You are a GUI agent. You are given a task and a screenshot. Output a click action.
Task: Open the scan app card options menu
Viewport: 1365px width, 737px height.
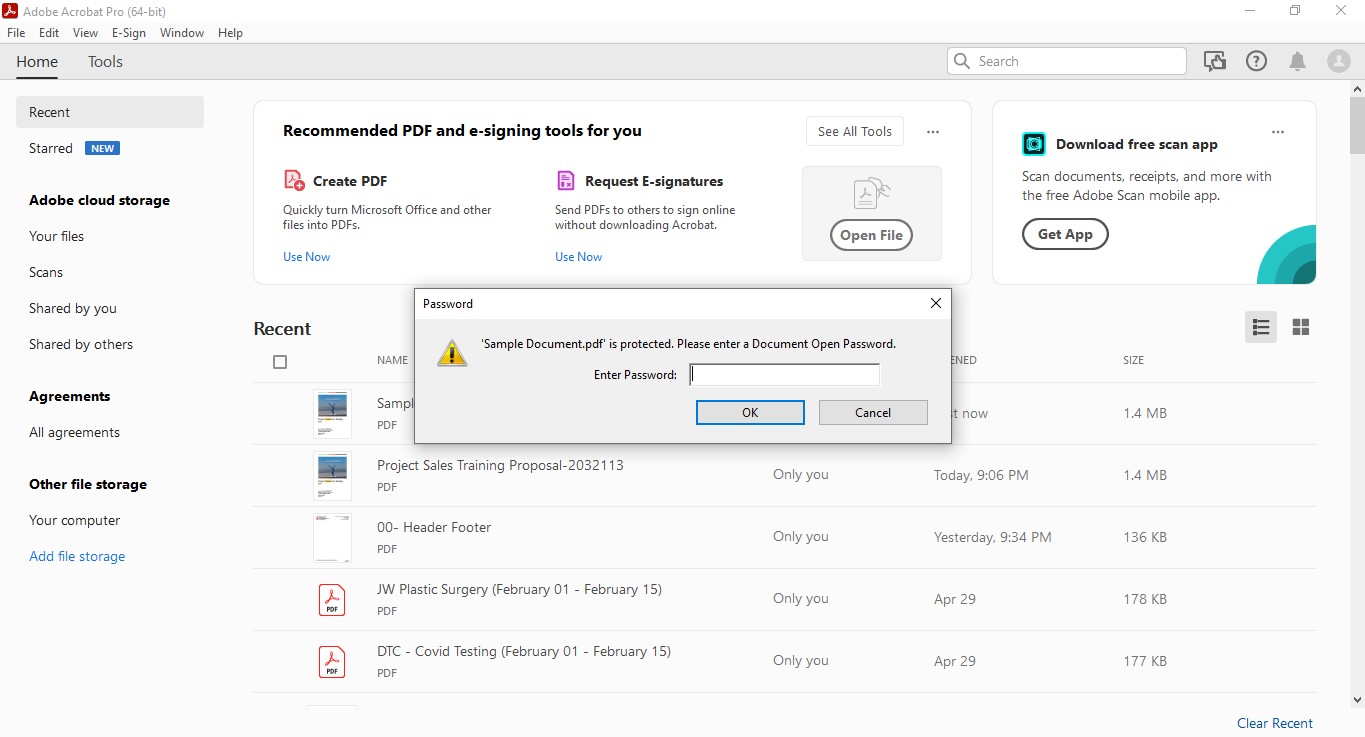point(1277,131)
